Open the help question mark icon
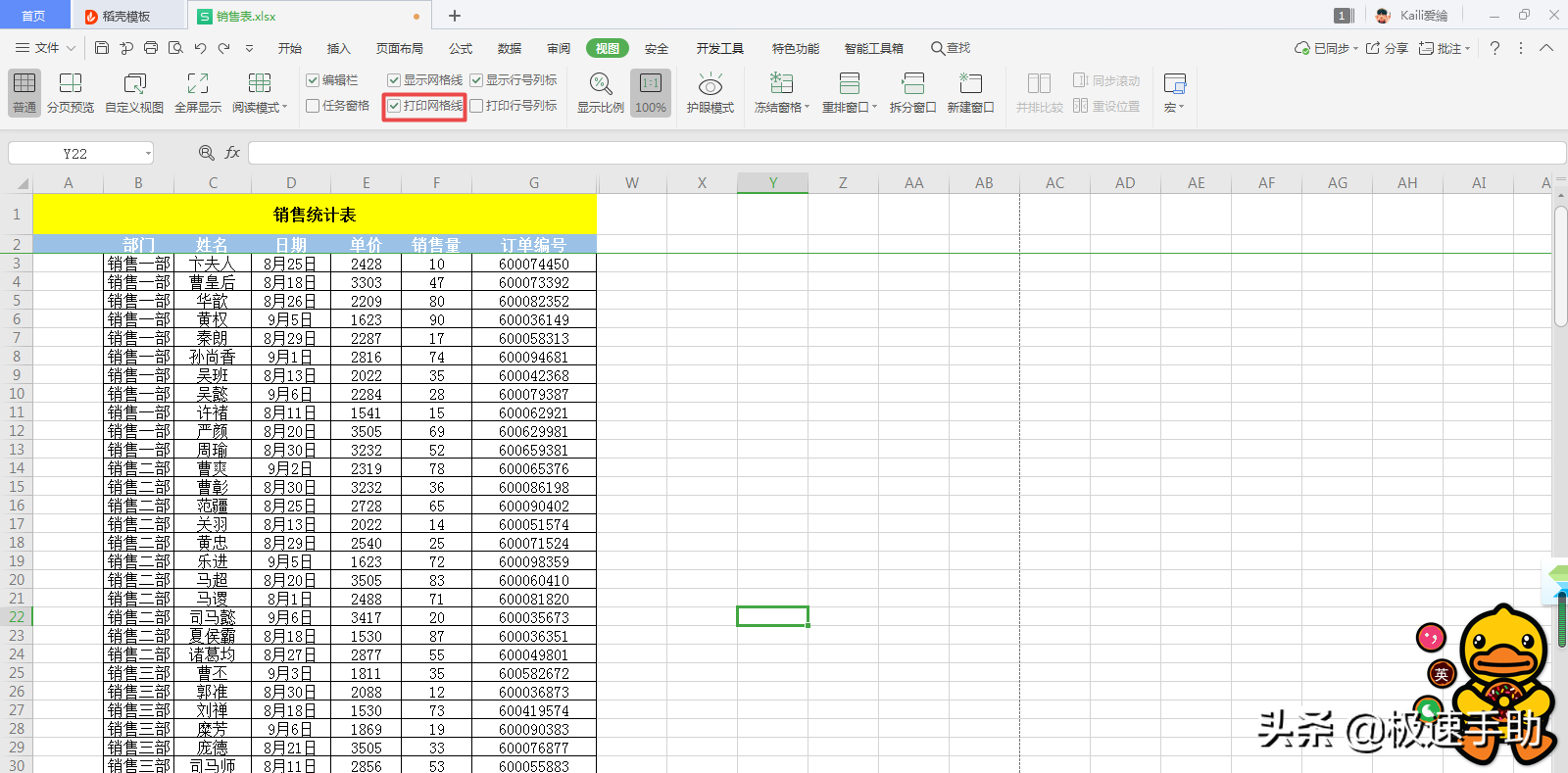 [1494, 48]
